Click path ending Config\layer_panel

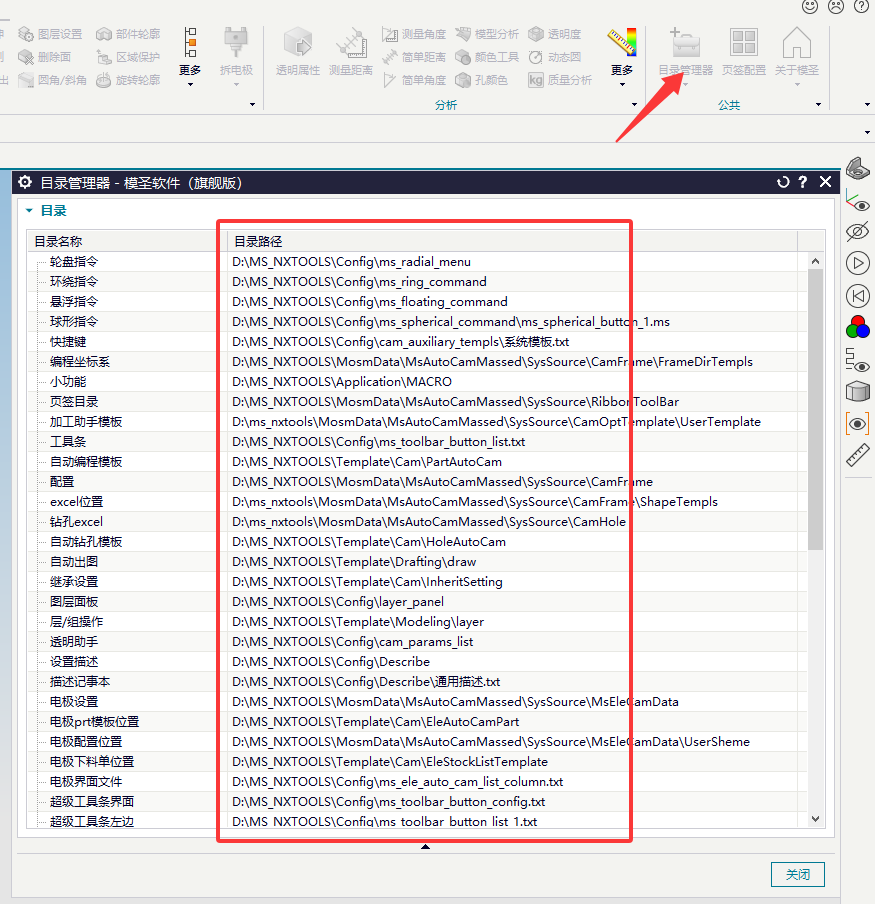(x=338, y=602)
